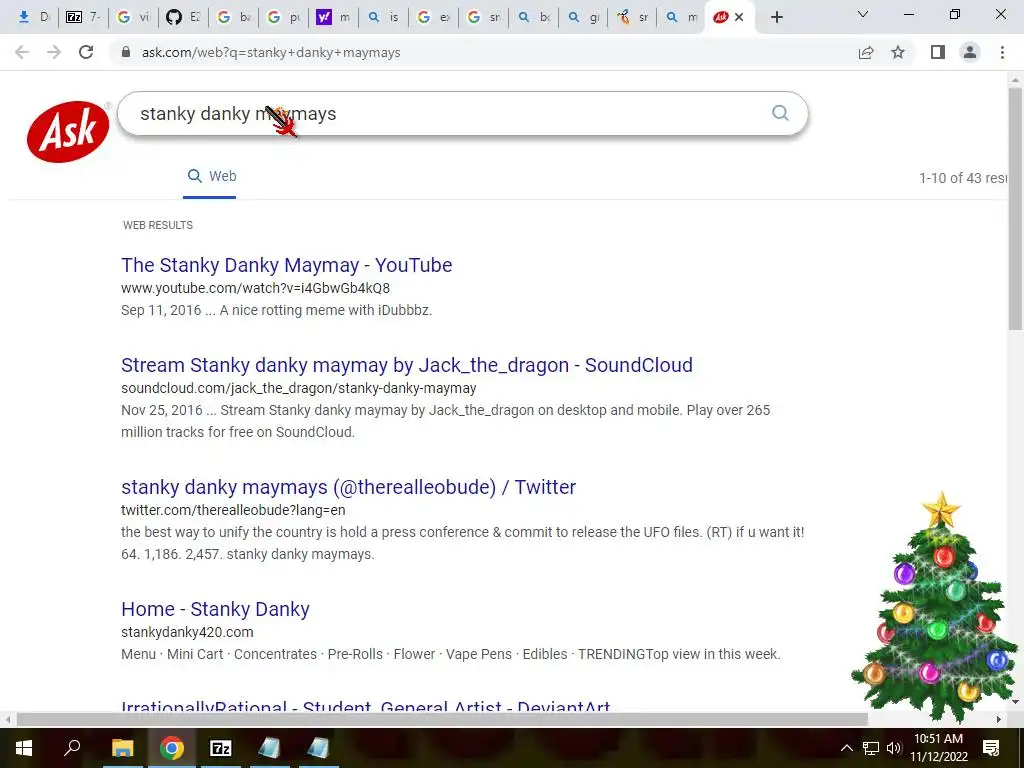Click the Chrome icon in the taskbar

pyautogui.click(x=172, y=748)
